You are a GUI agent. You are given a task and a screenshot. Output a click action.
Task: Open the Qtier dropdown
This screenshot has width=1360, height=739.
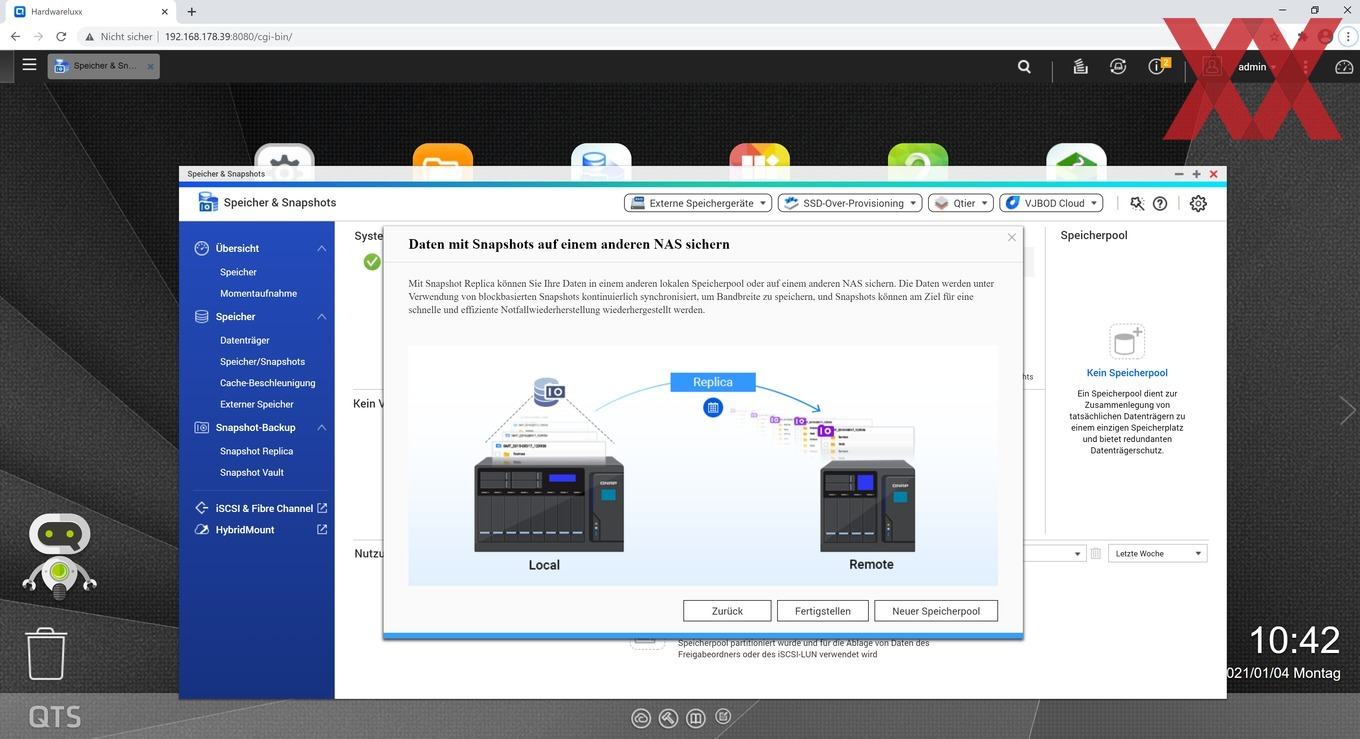point(961,203)
